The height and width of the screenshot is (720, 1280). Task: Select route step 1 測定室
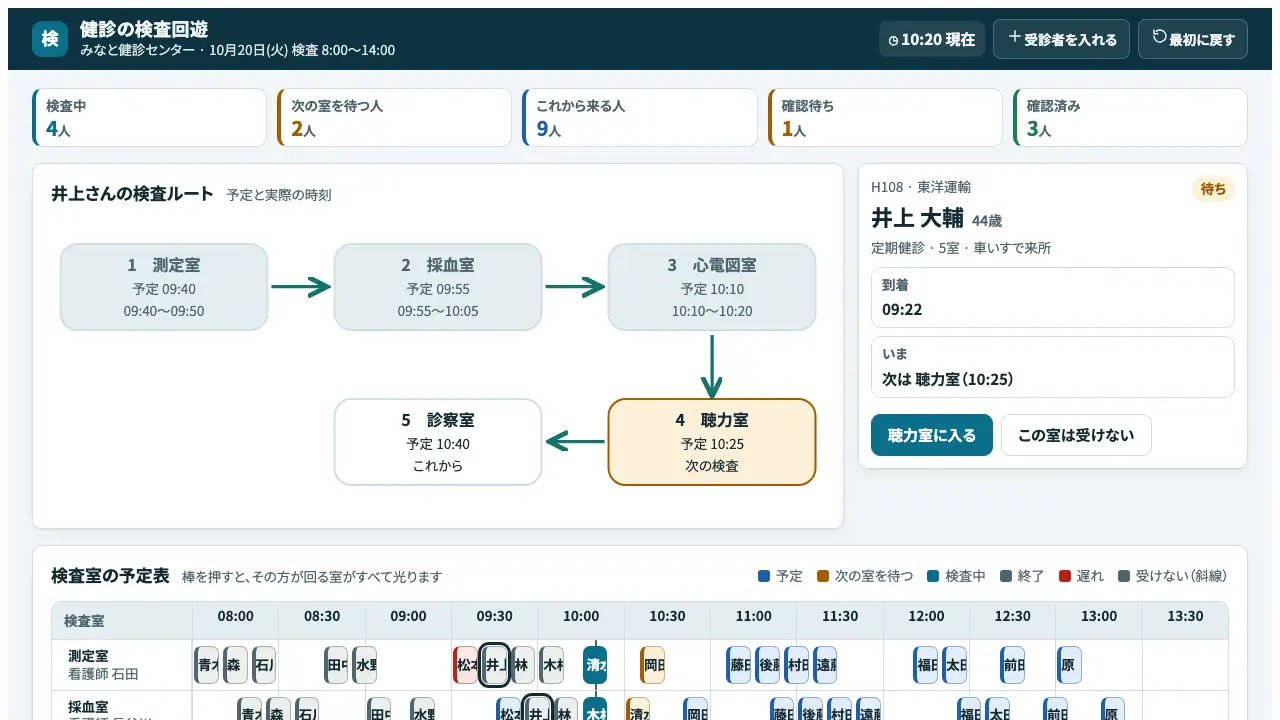point(164,287)
